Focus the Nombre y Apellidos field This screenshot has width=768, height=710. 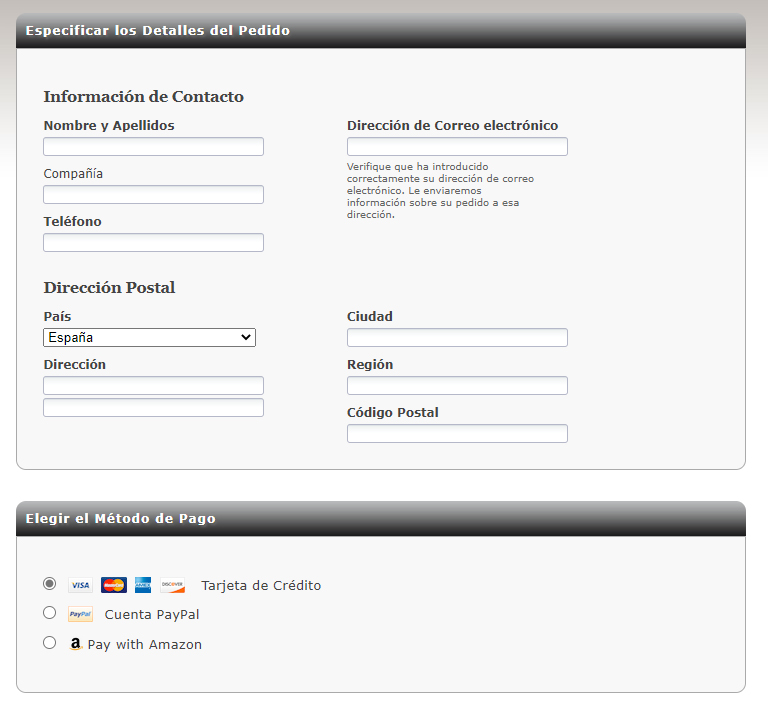coord(153,147)
